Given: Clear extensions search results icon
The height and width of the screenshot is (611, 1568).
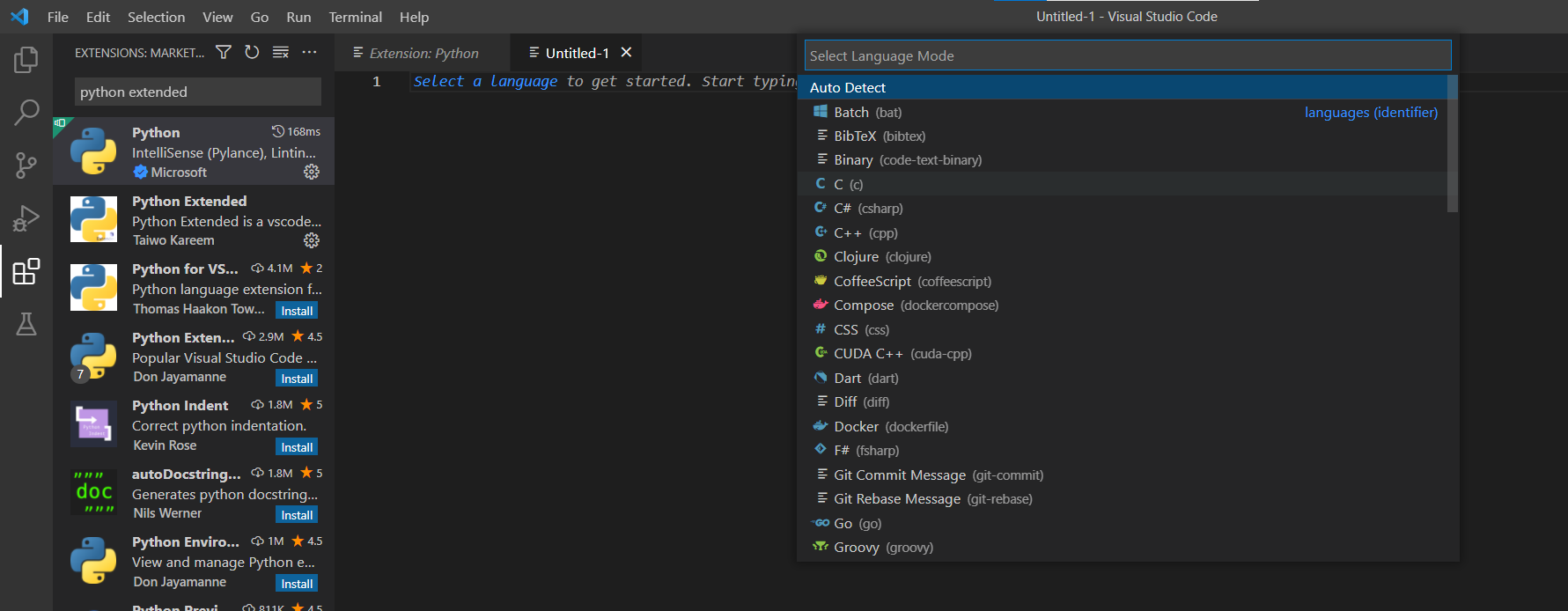Looking at the screenshot, I should [x=281, y=53].
